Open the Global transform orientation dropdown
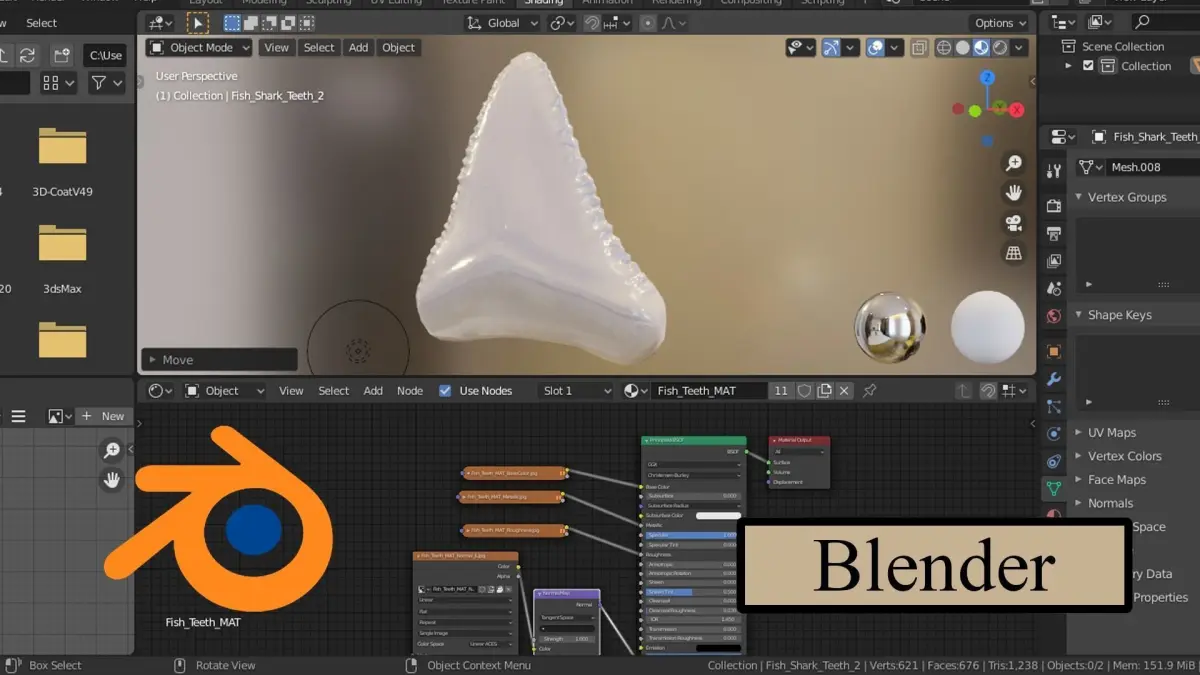 tap(501, 23)
